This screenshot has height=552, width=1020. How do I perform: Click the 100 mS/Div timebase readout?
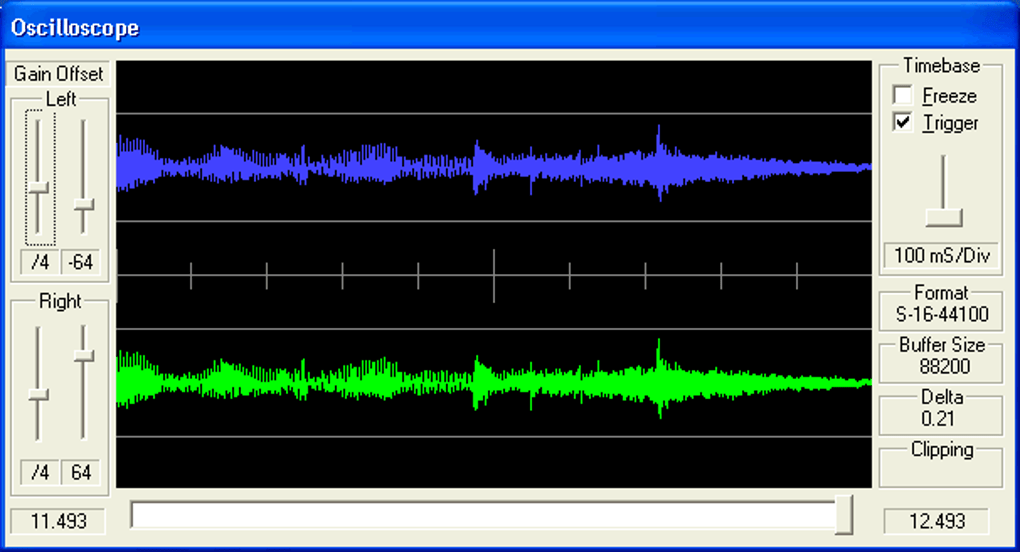[x=942, y=256]
